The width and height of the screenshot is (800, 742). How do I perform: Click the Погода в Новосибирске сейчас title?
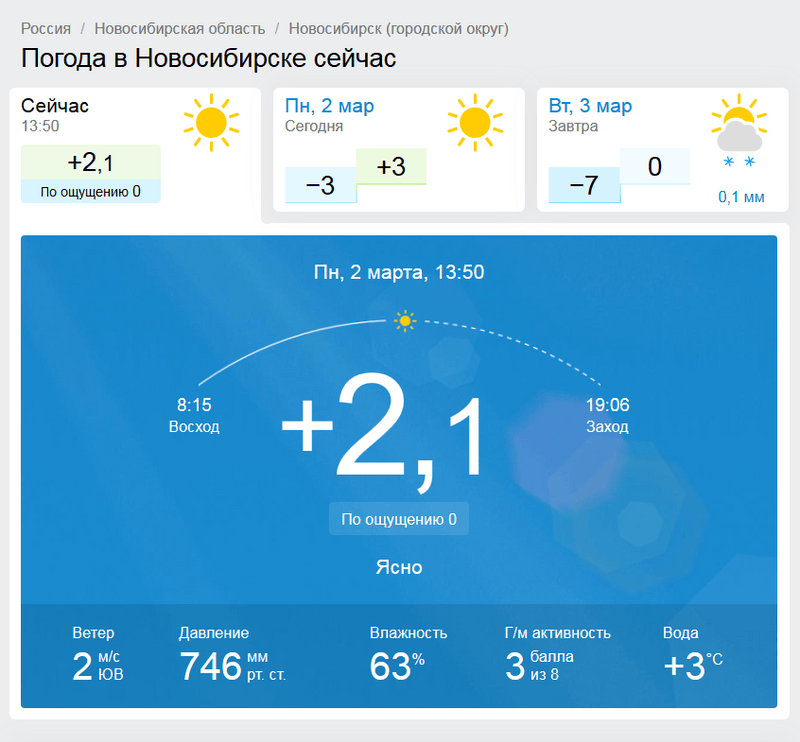pos(208,58)
